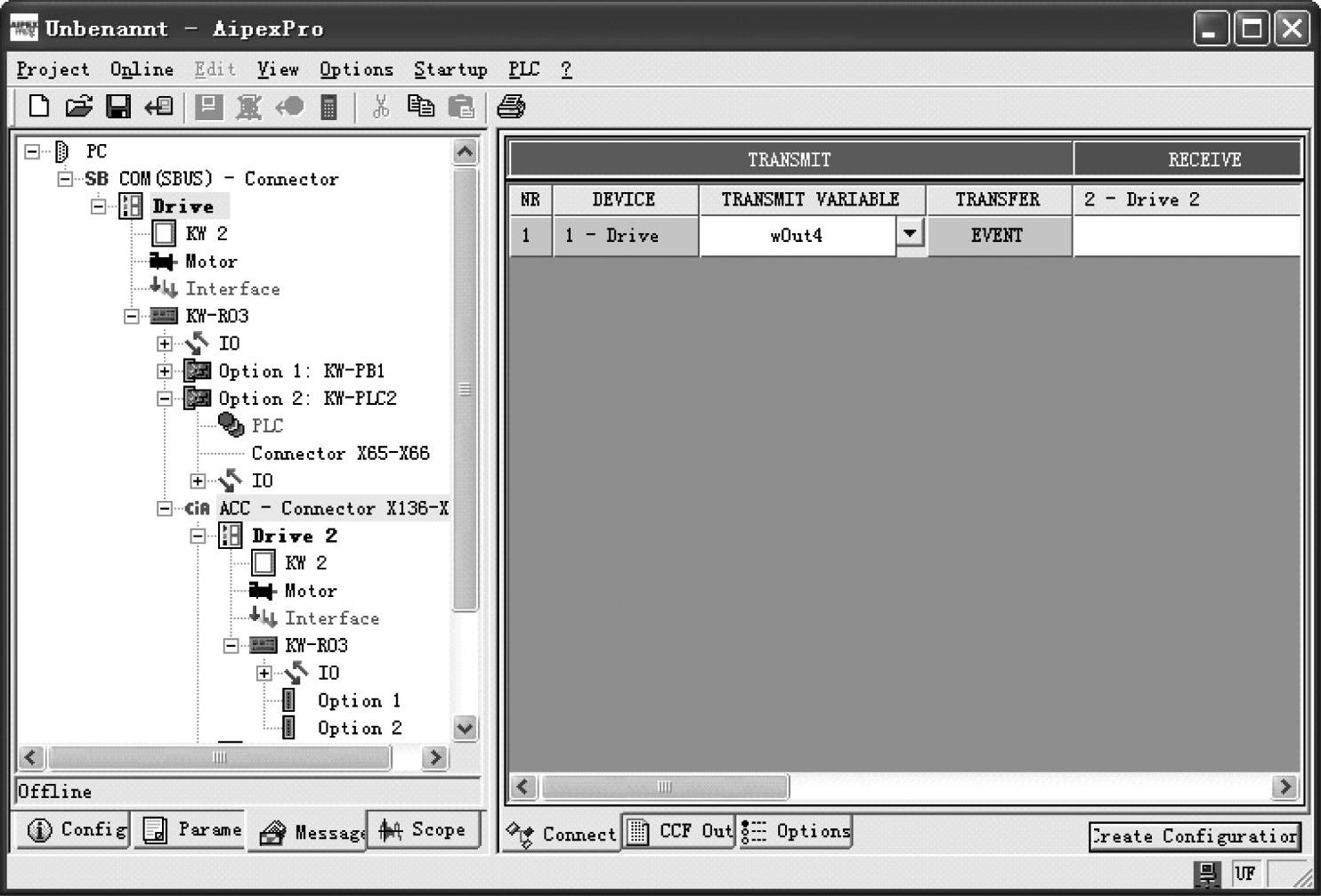Click the New project toolbar icon
The image size is (1321, 896).
pyautogui.click(x=38, y=107)
